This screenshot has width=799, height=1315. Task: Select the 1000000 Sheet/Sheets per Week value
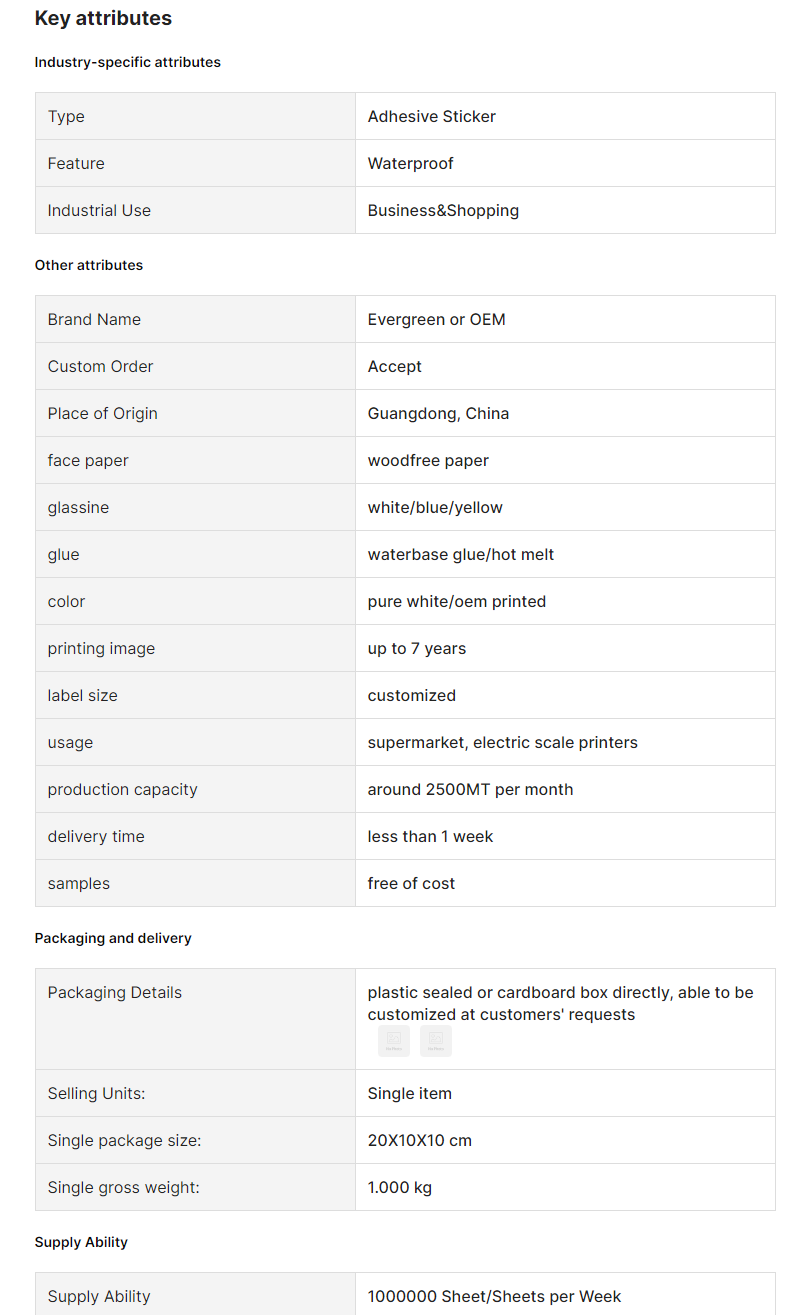pos(495,1296)
